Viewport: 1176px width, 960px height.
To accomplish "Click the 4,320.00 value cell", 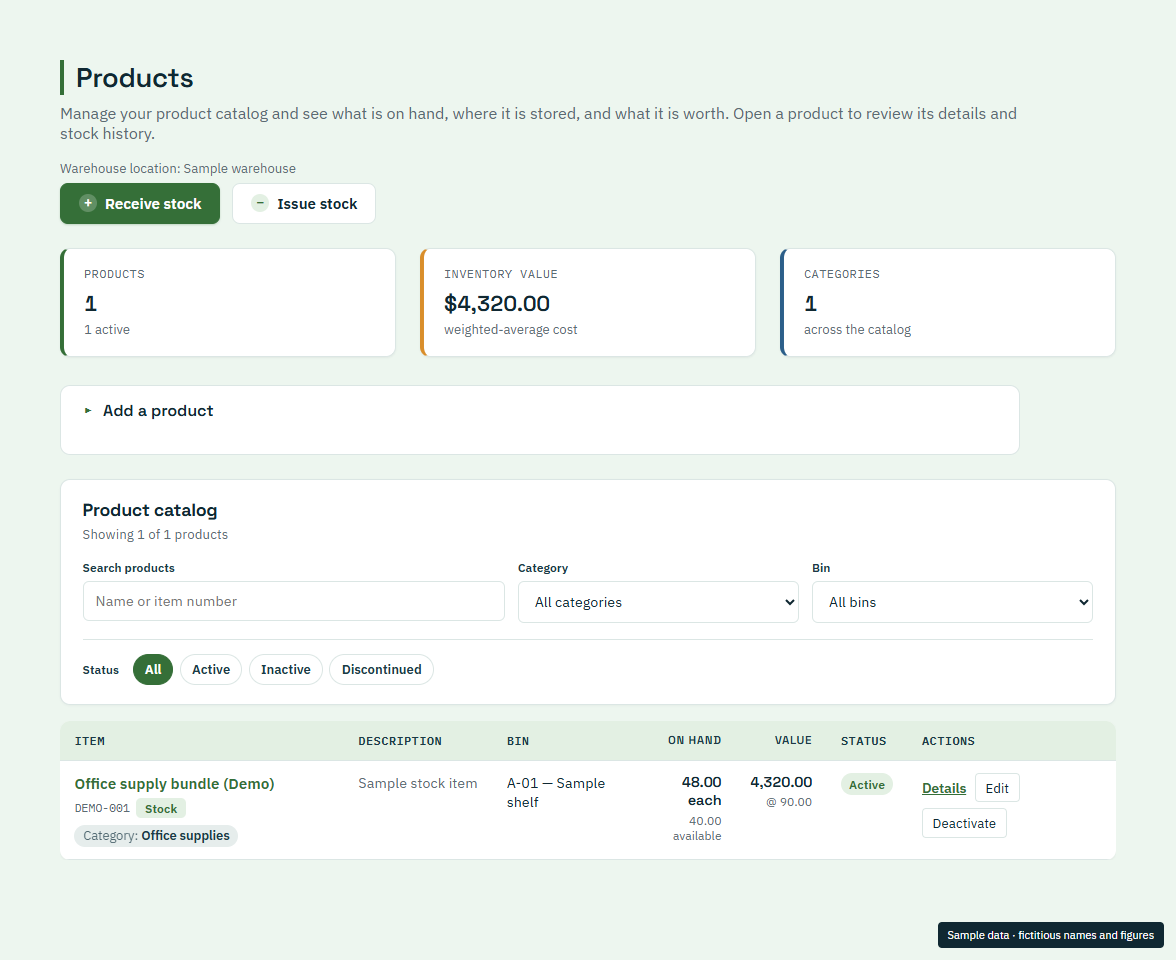I will click(781, 782).
